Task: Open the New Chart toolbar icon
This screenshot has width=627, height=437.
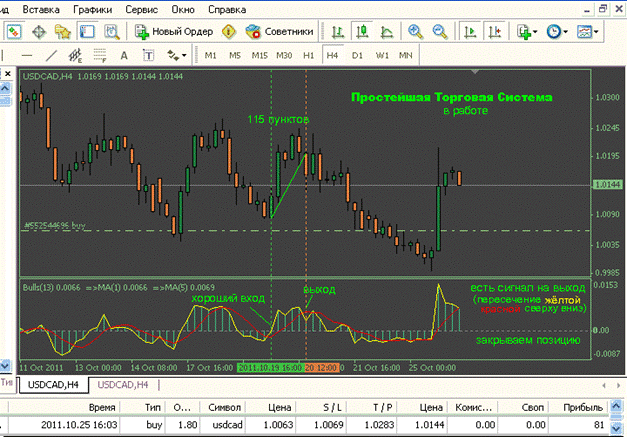Action: click(x=14, y=32)
